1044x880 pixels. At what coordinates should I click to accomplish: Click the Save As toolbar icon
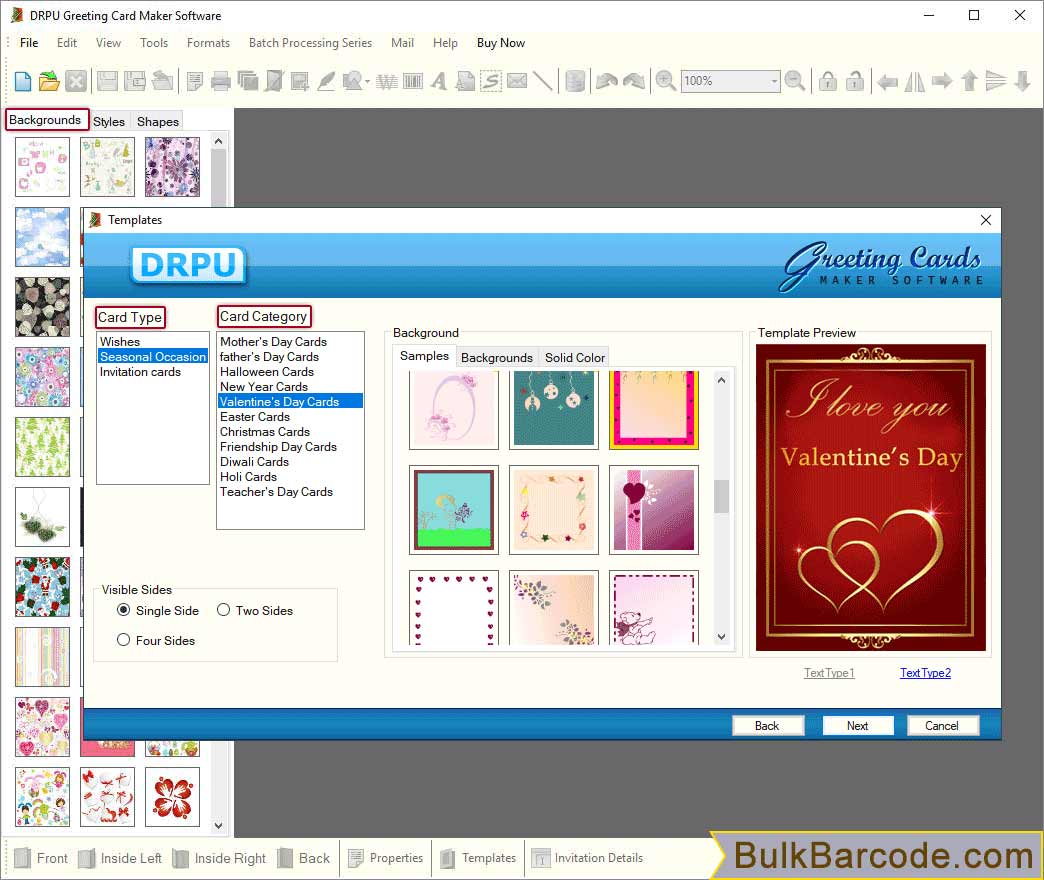(134, 81)
